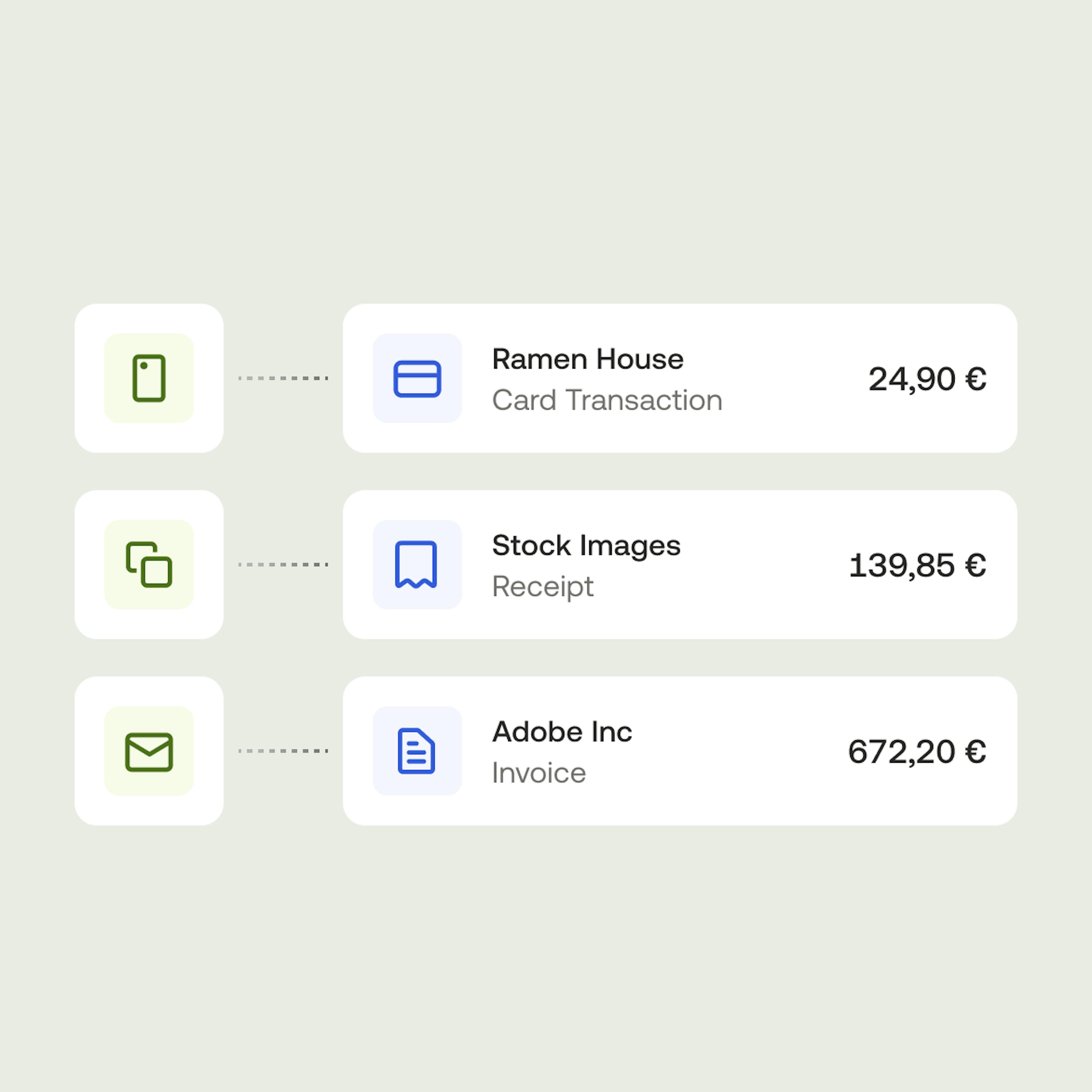Click the dotted connector beside the duplicate icon
The width and height of the screenshot is (1092, 1092).
click(x=283, y=565)
